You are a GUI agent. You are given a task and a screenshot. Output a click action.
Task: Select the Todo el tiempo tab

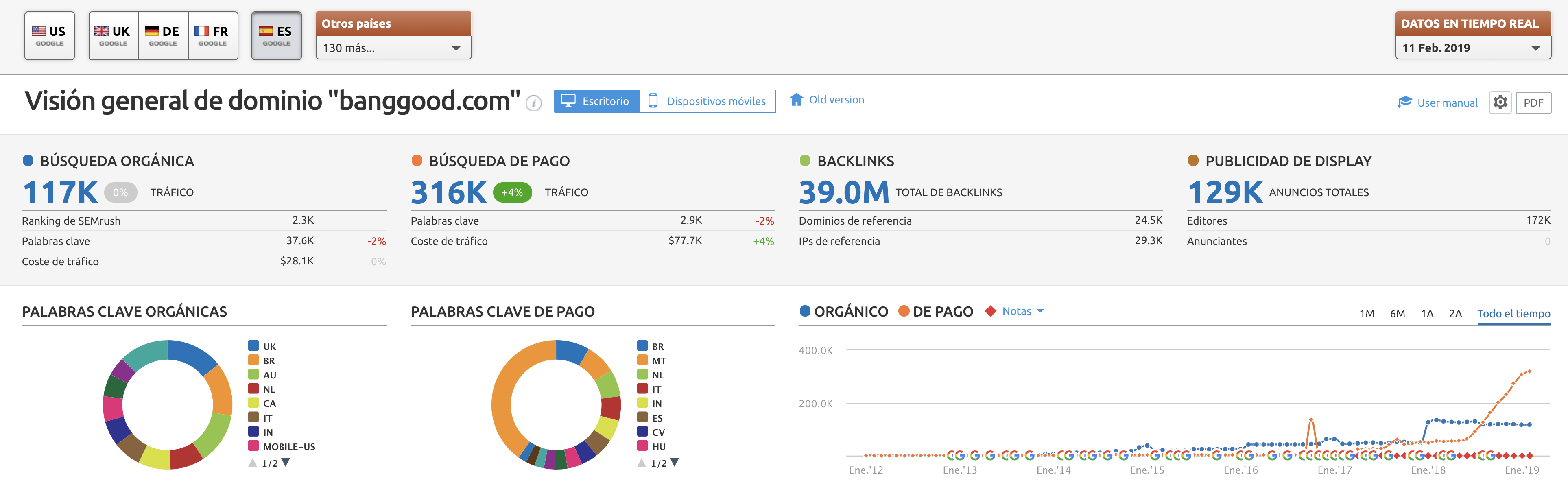click(1513, 314)
